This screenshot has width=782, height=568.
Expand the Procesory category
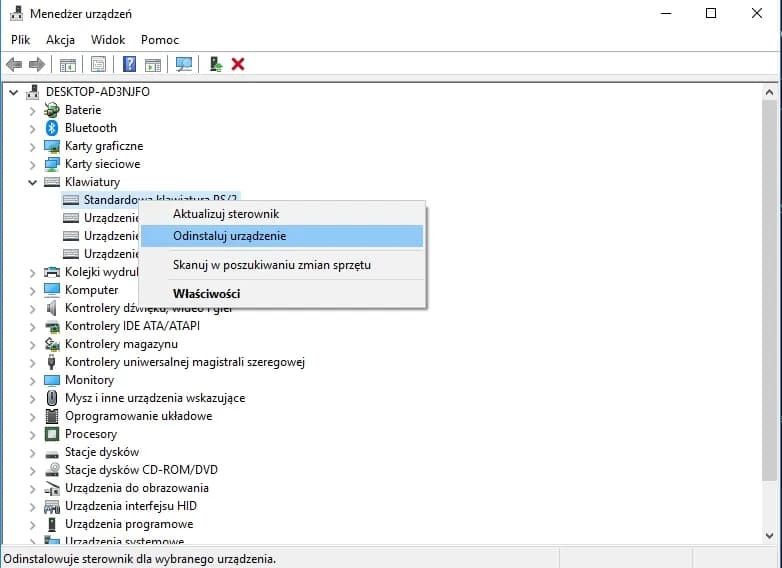click(32, 434)
